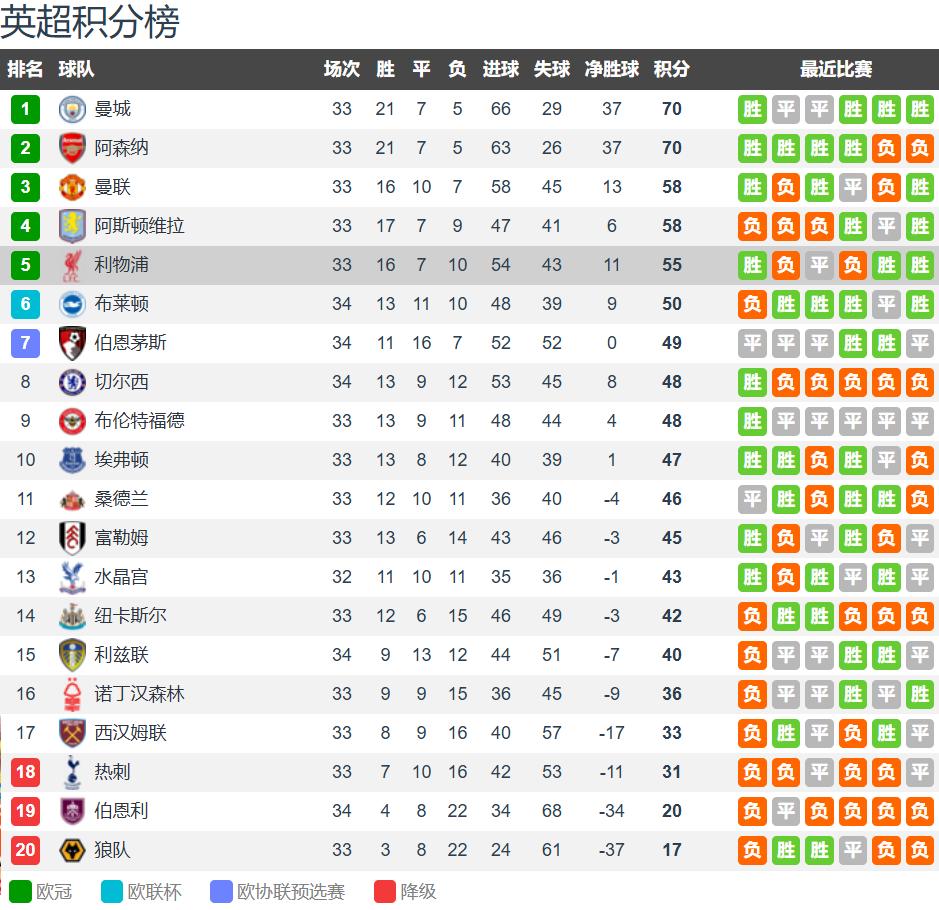This screenshot has width=939, height=910.
Task: Open the 曼联 team link
Action: [112, 187]
